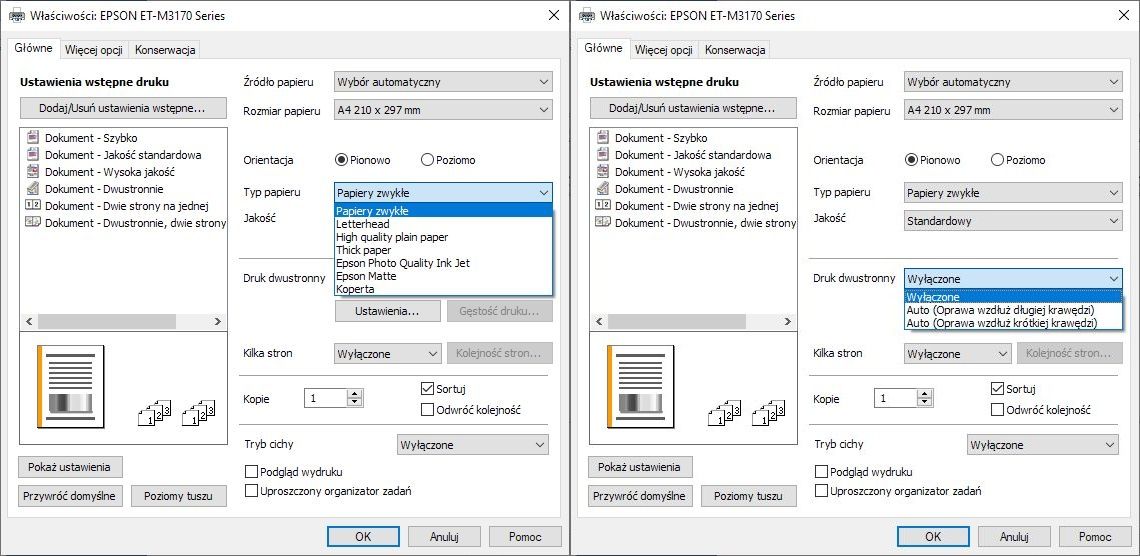Select Dokument - Szybko preset icon in right window
Screen dimensions: 1140x556
point(603,137)
